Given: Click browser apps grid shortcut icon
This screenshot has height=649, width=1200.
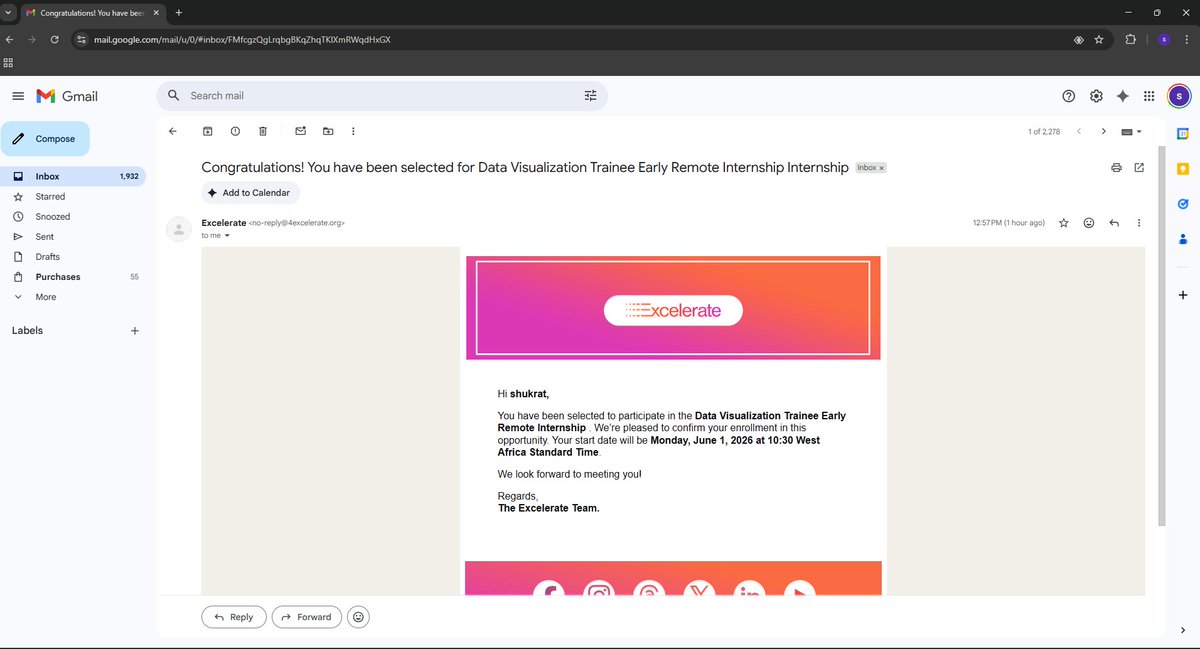Looking at the screenshot, I should 8,63.
